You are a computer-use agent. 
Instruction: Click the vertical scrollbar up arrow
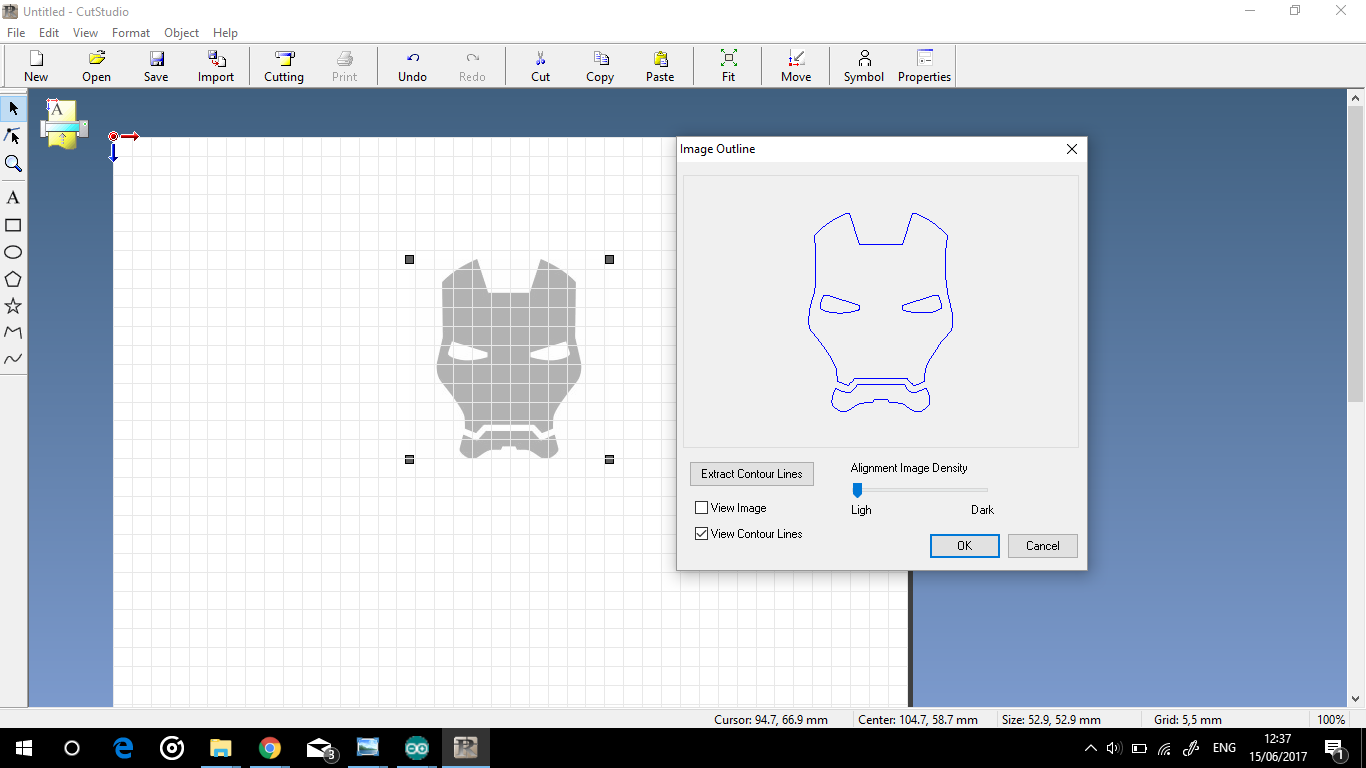pyautogui.click(x=1357, y=97)
